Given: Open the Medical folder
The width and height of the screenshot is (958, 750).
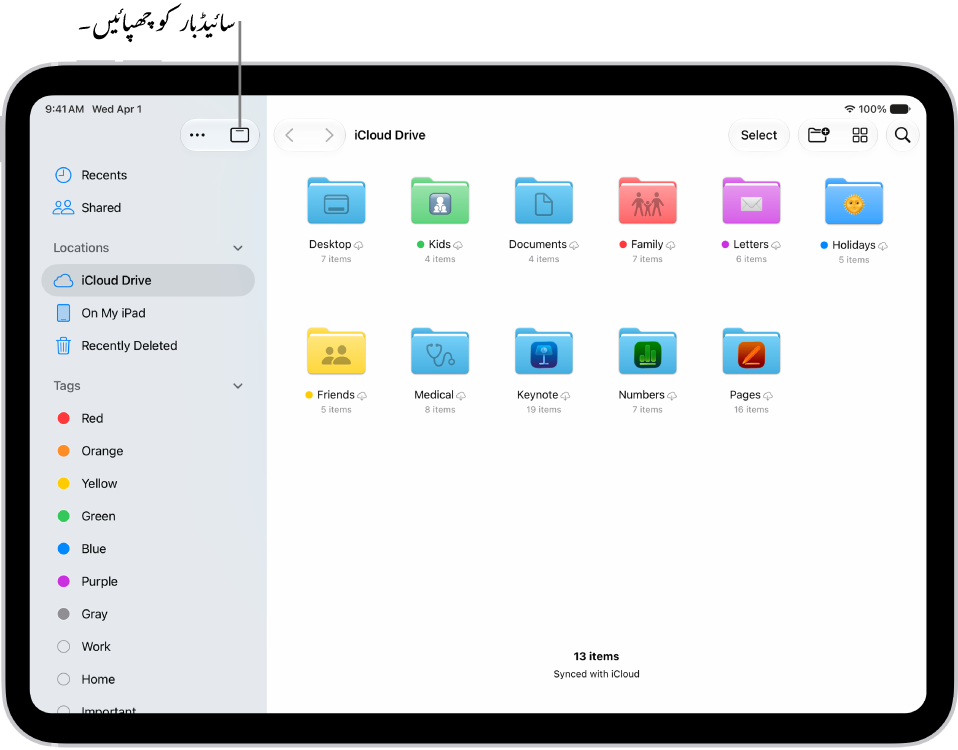Looking at the screenshot, I should click(440, 351).
